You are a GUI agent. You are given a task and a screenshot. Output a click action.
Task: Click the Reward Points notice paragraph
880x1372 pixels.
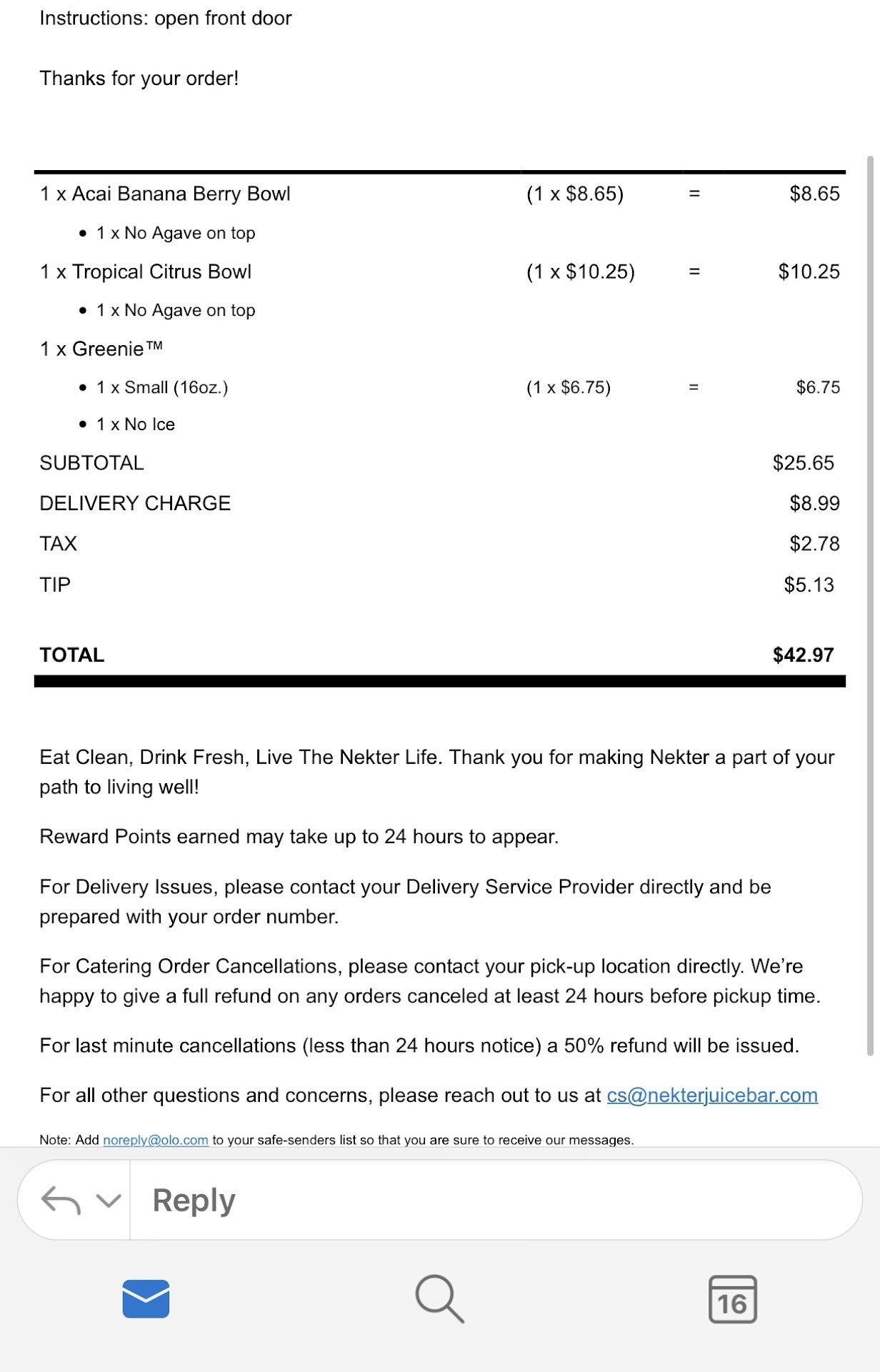(299, 836)
